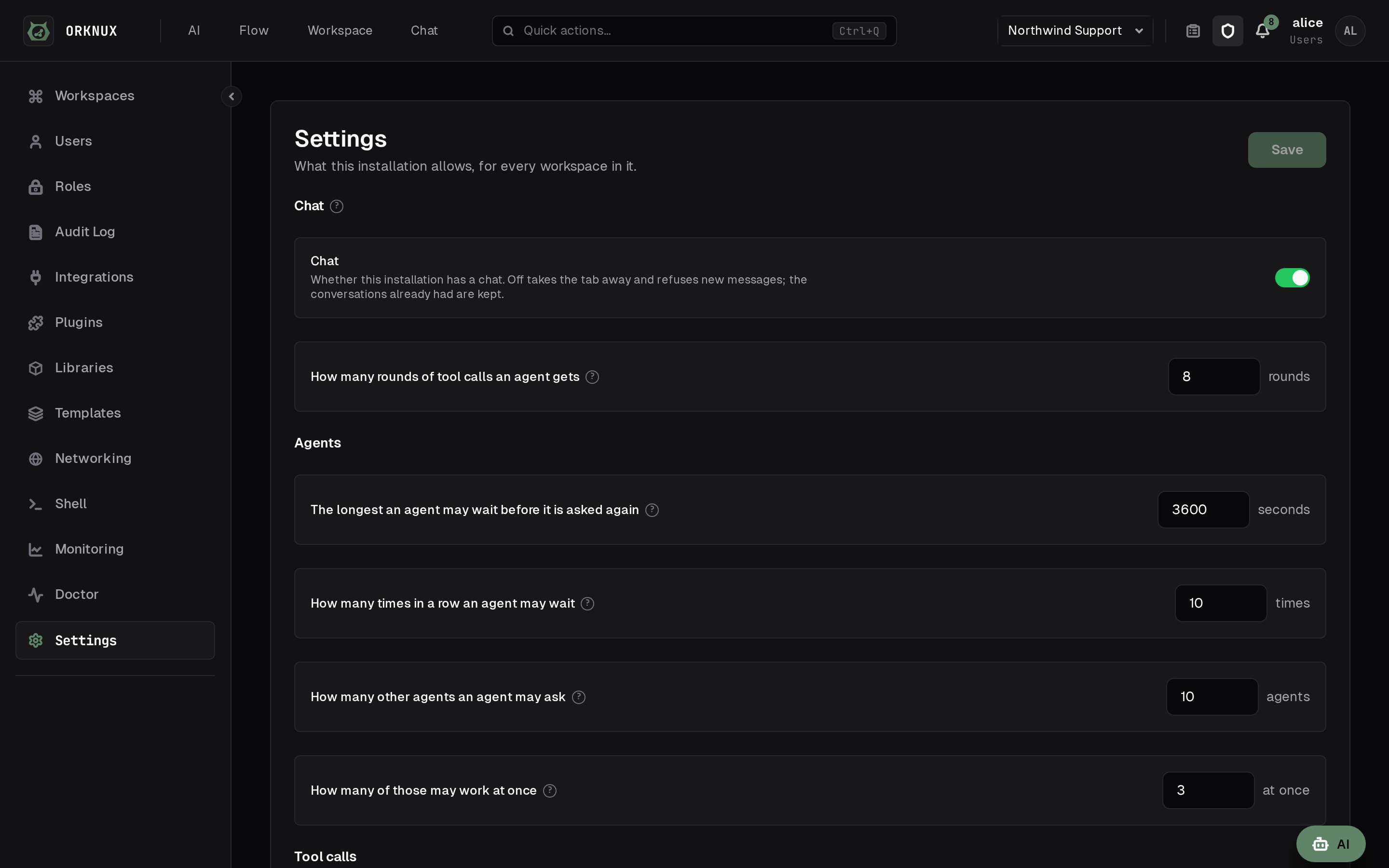Open the AI robot assistant button

(1331, 844)
